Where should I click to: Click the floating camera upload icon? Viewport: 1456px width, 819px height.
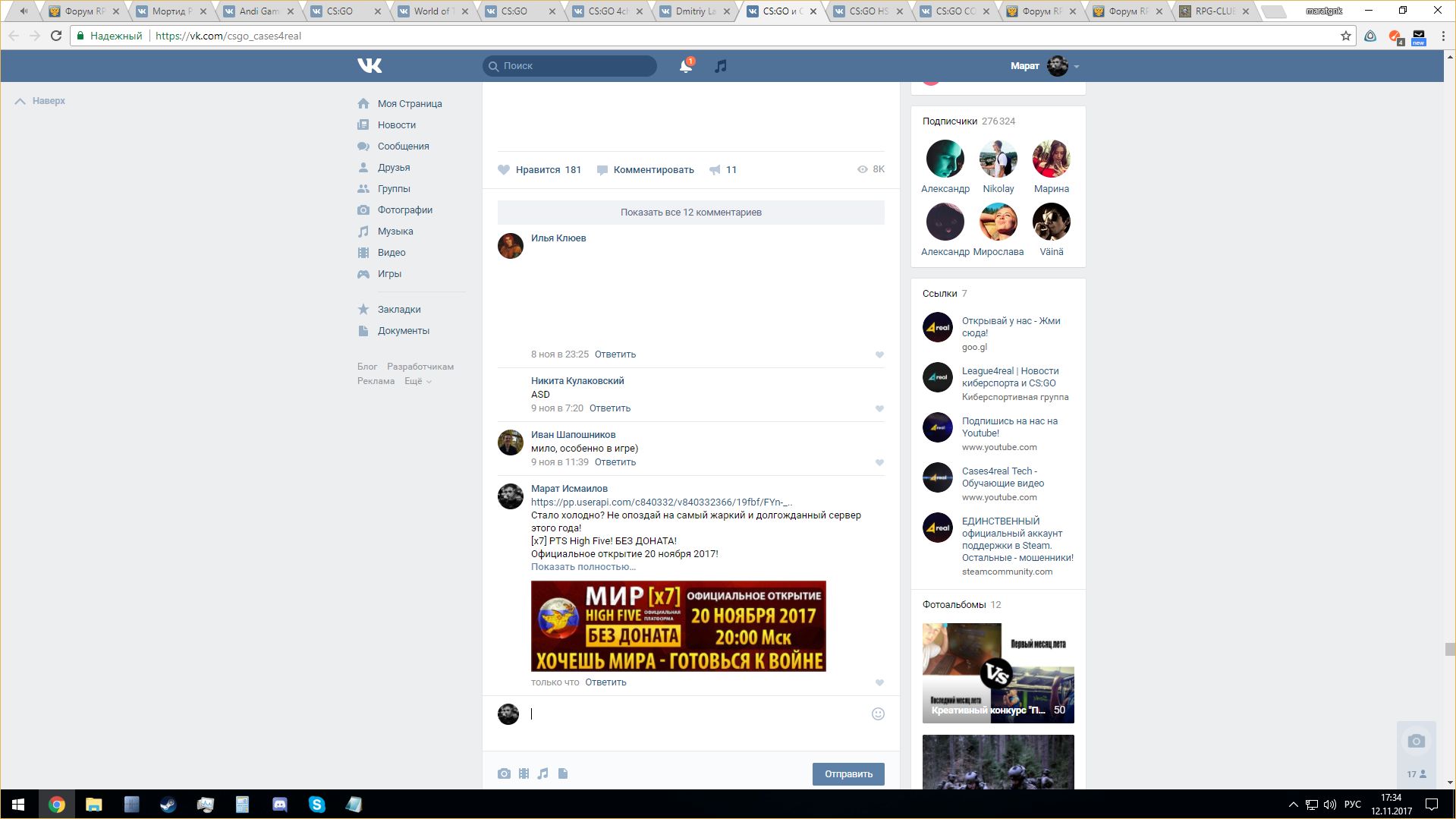1416,742
